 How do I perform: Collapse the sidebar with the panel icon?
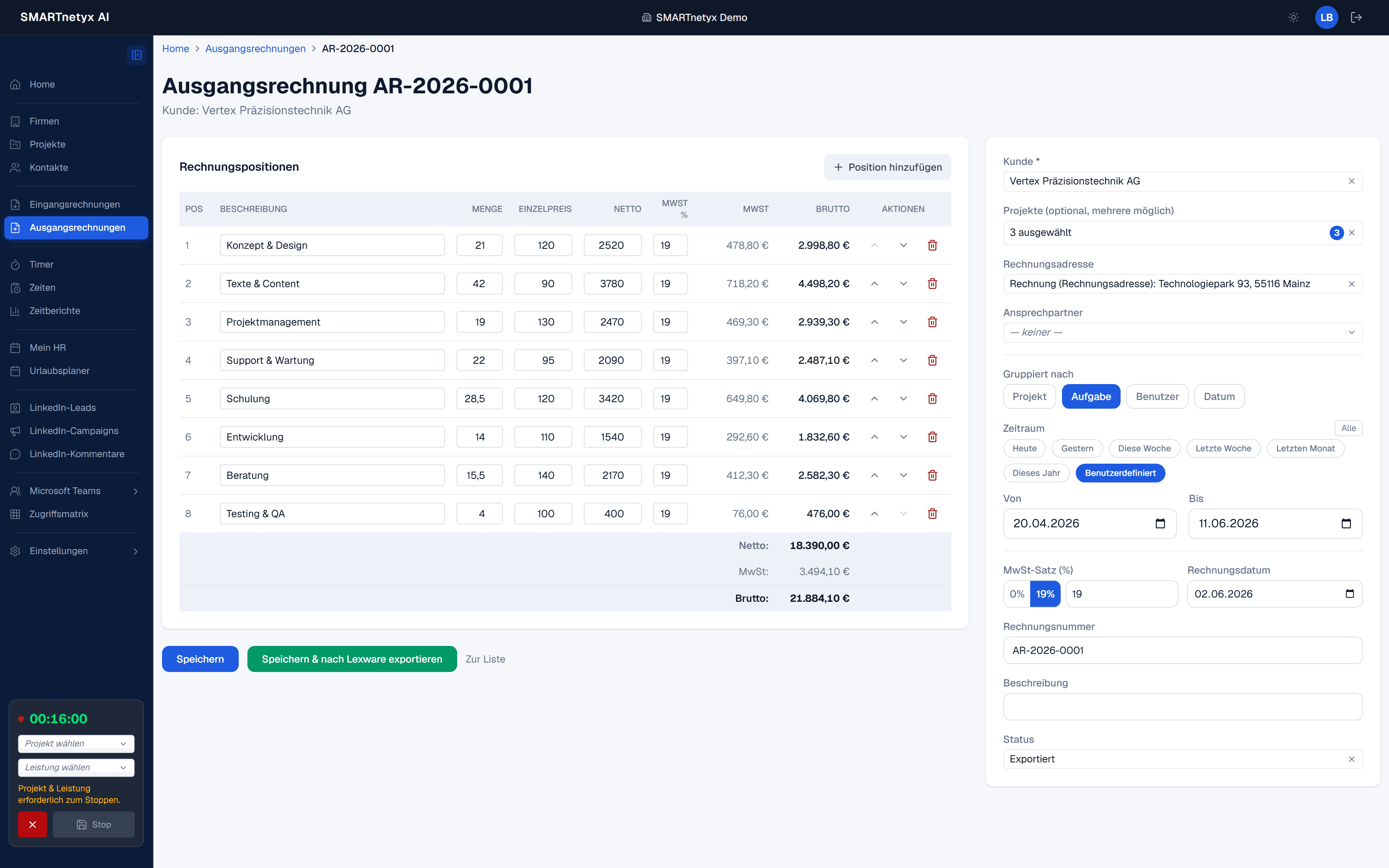137,55
